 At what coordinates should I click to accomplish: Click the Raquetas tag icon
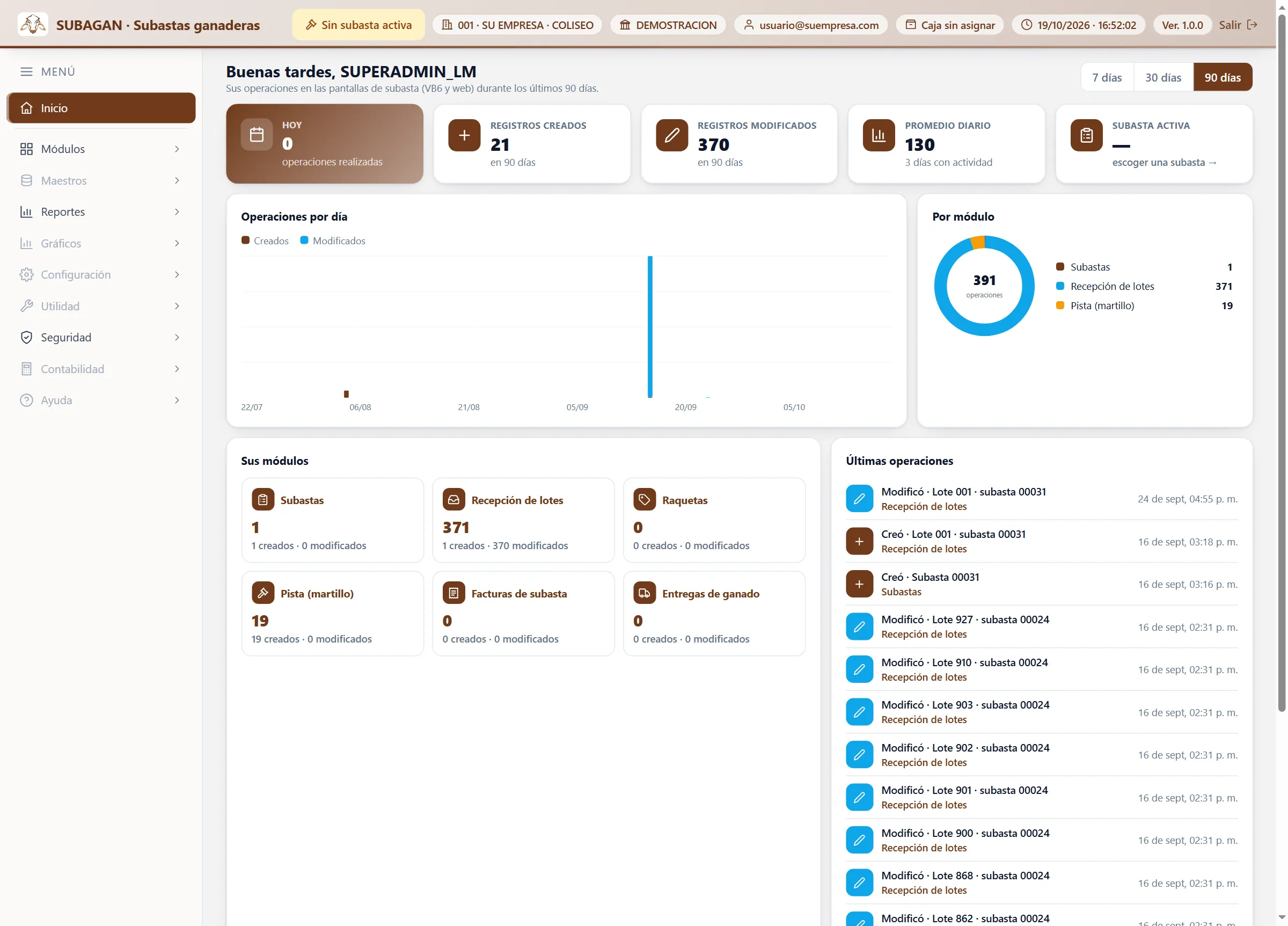tap(645, 499)
